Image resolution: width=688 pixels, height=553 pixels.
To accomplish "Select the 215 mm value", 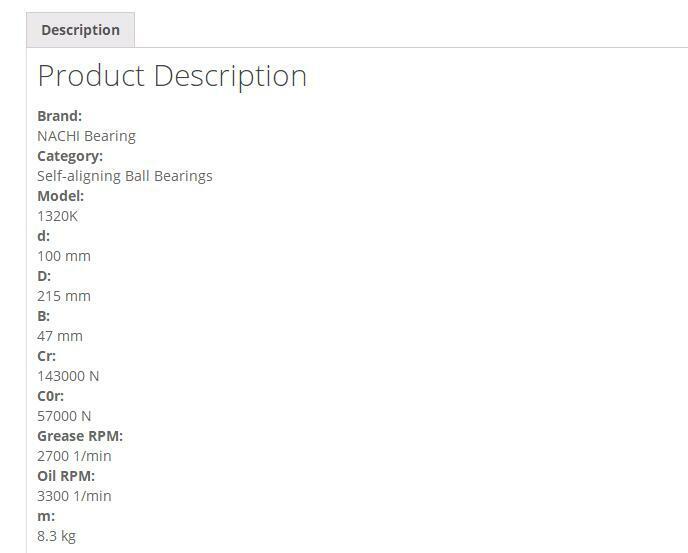I will point(64,296).
